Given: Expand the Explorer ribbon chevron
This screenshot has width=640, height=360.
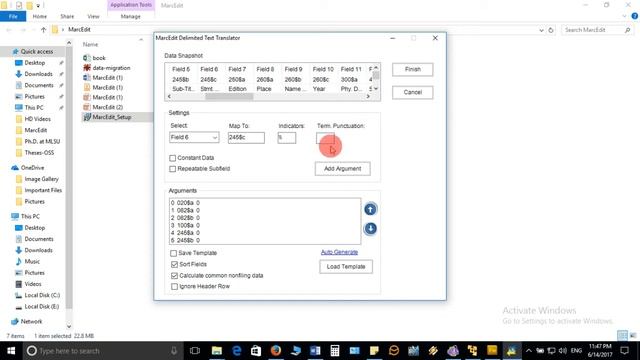Looking at the screenshot, I should [x=624, y=16].
